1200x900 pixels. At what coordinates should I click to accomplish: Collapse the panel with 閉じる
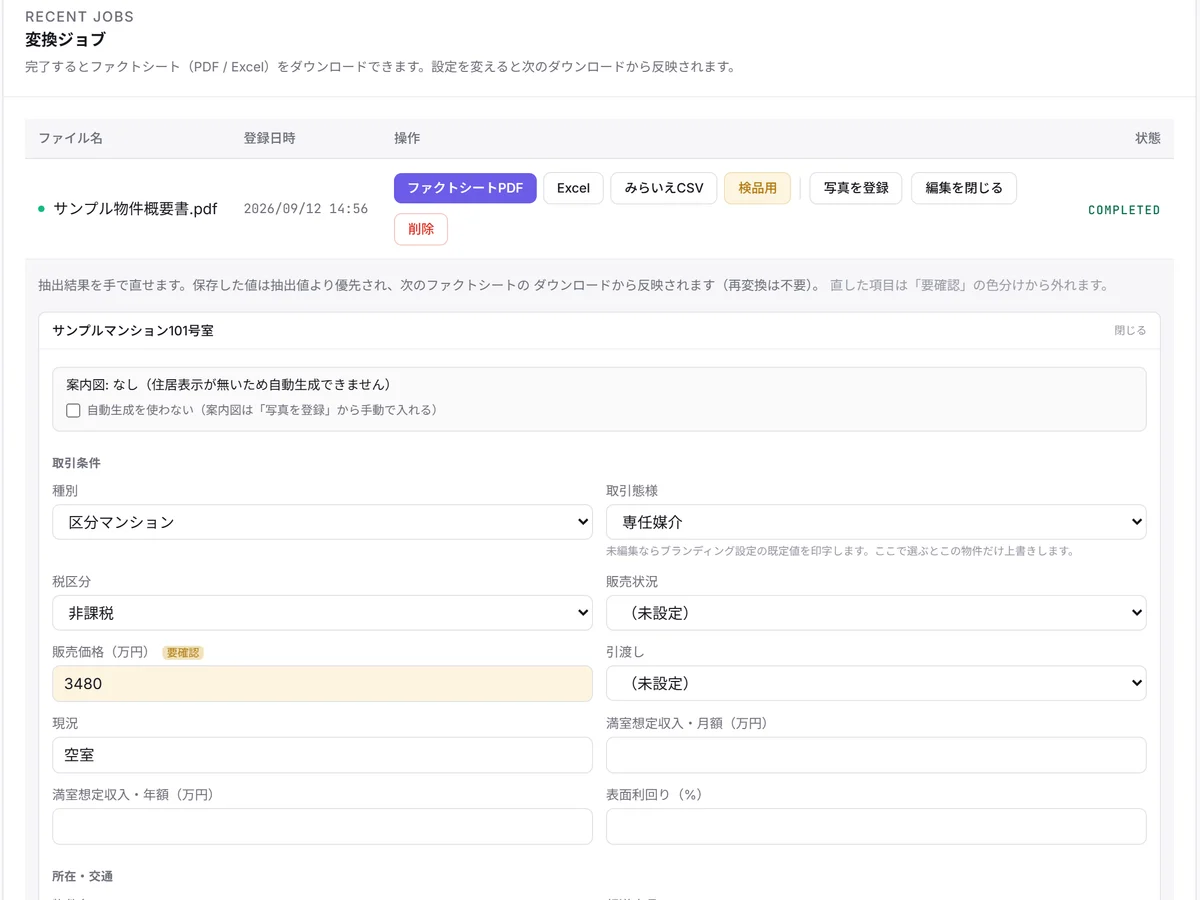(x=1130, y=330)
